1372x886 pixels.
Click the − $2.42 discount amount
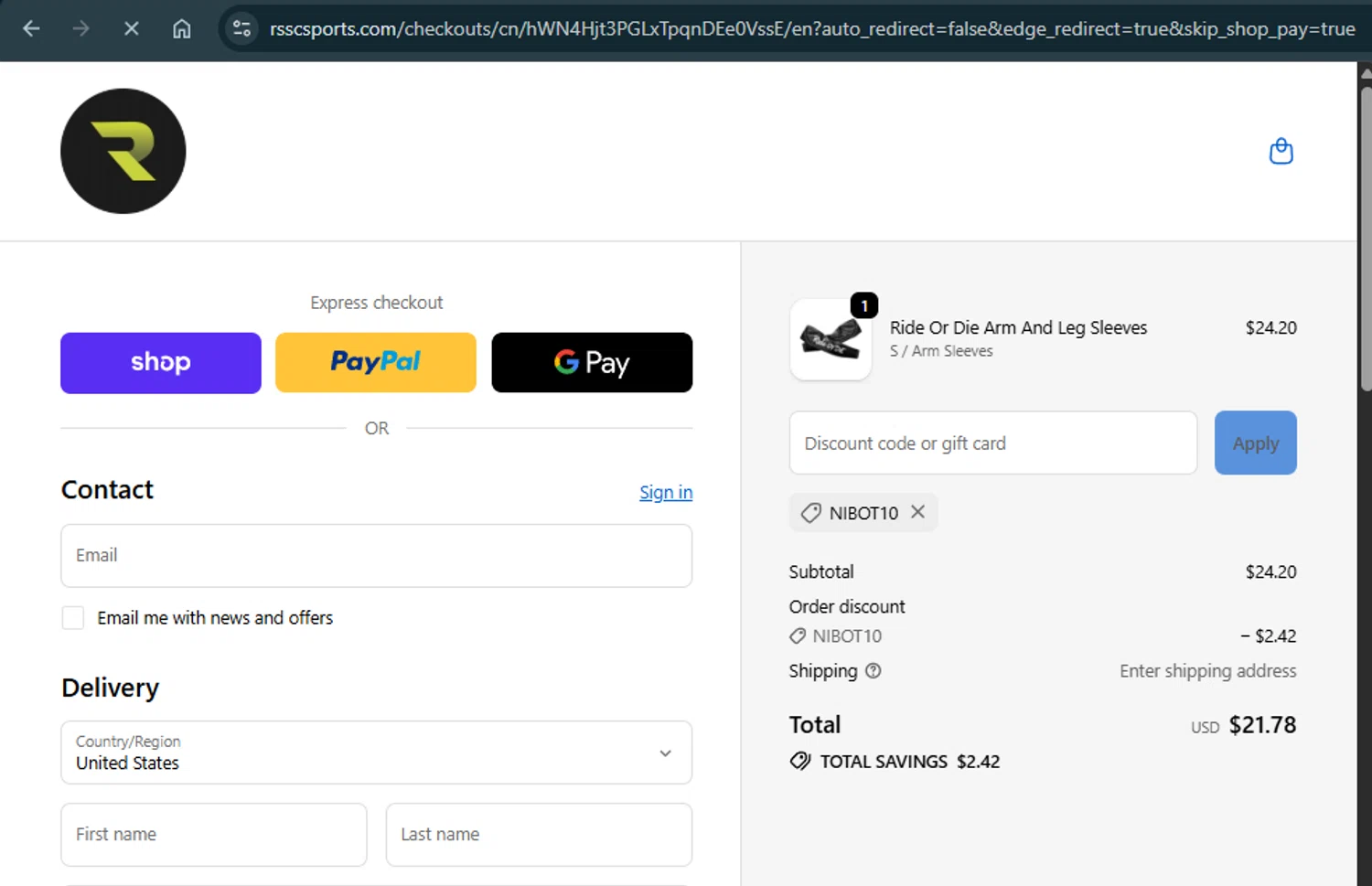tap(1269, 635)
